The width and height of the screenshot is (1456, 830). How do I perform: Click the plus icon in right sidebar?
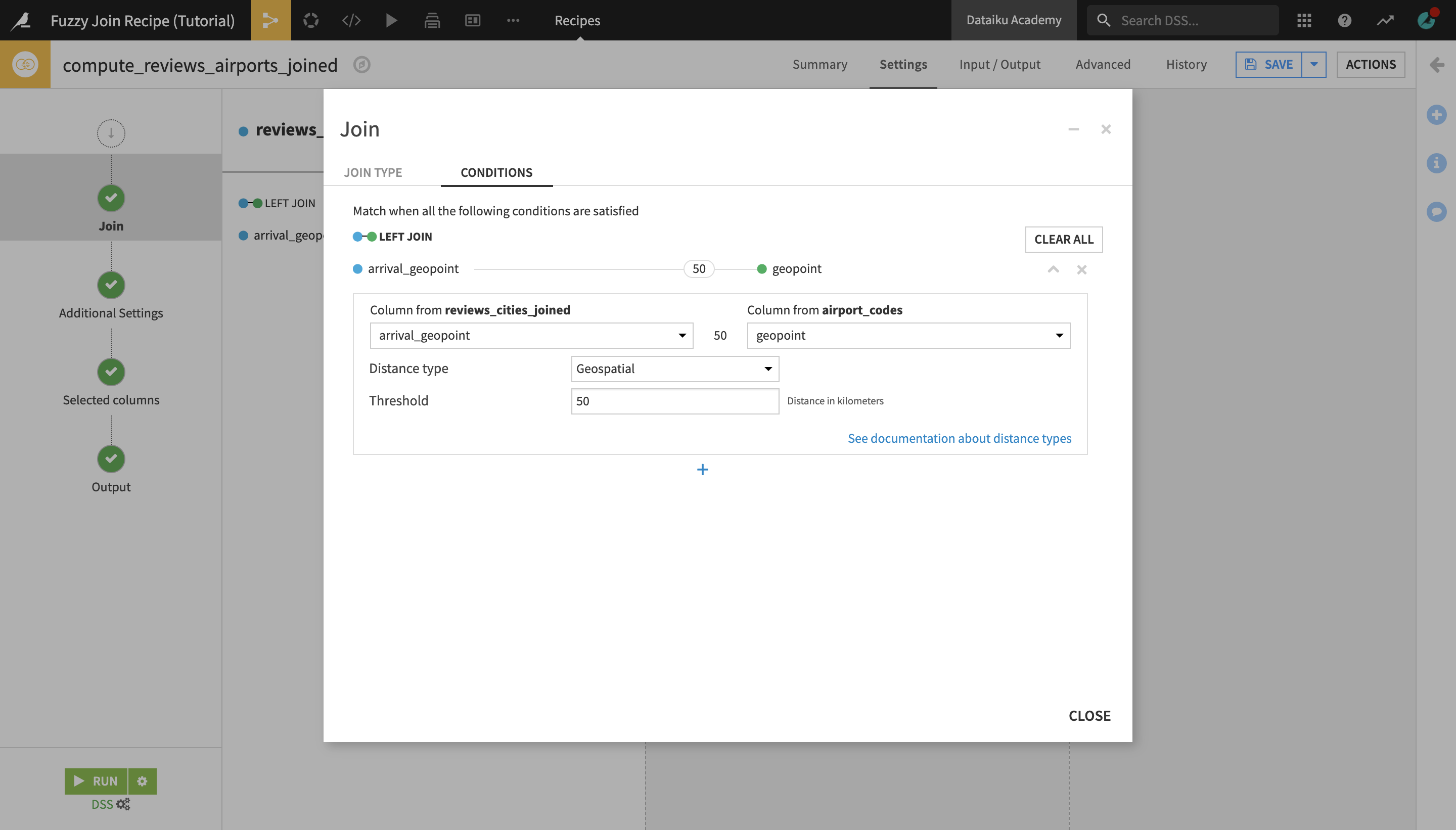[1436, 115]
